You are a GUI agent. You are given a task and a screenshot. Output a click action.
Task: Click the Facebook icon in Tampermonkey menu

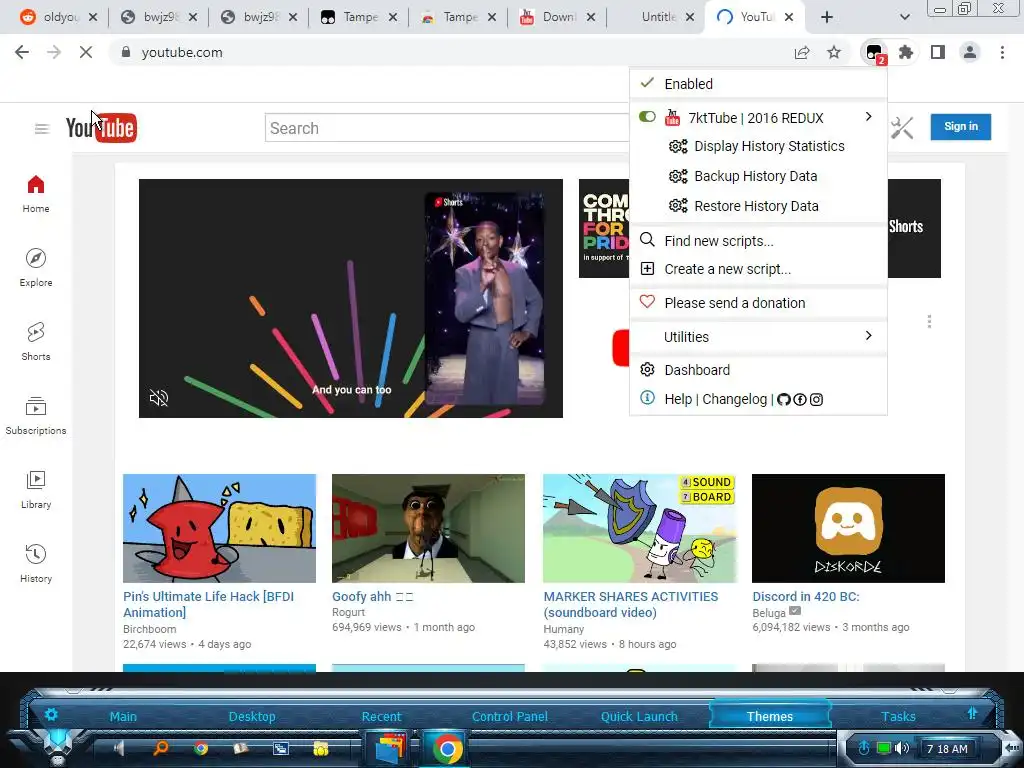point(800,399)
